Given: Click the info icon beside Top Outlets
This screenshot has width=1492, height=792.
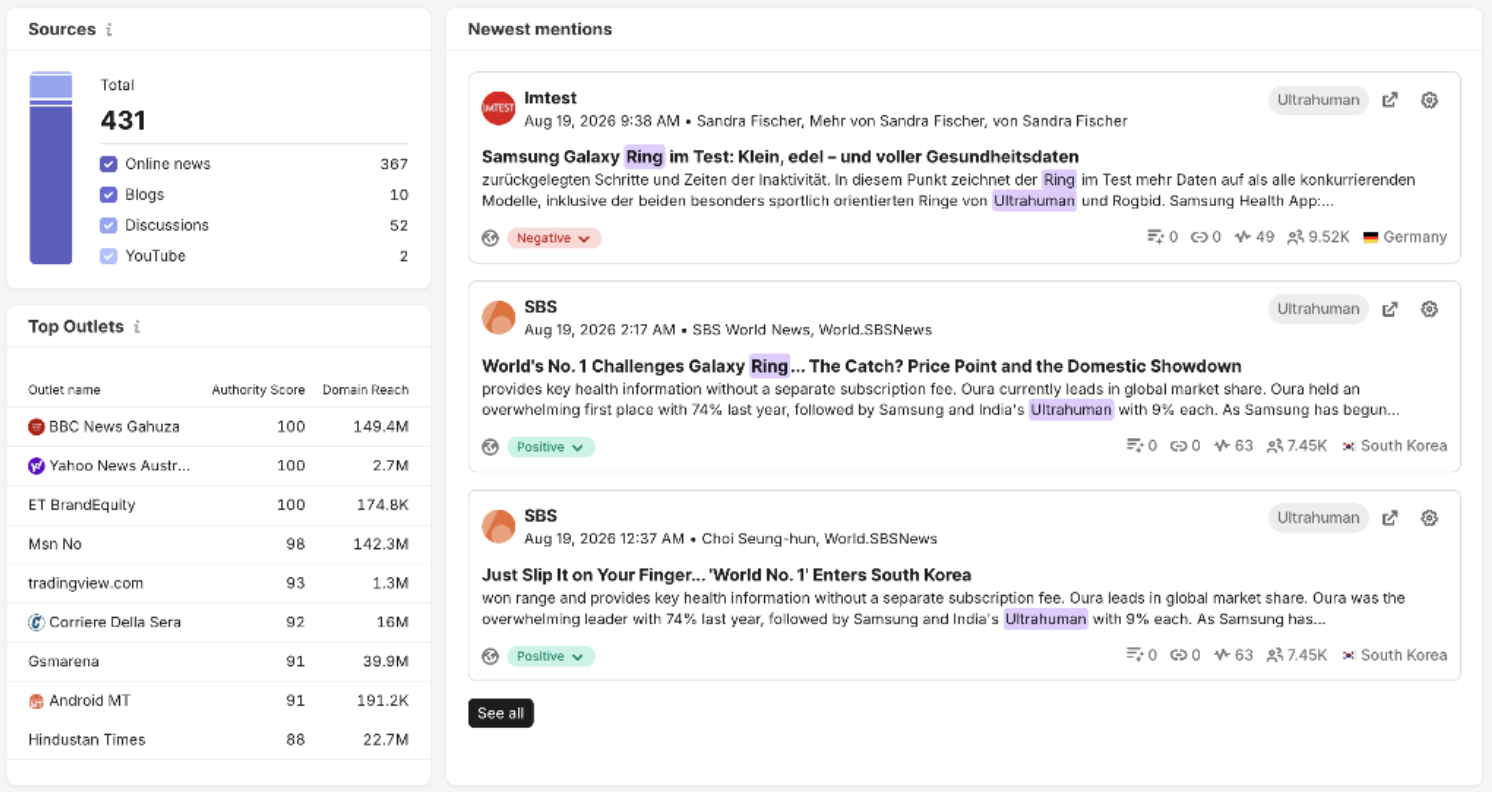Looking at the screenshot, I should 137,327.
